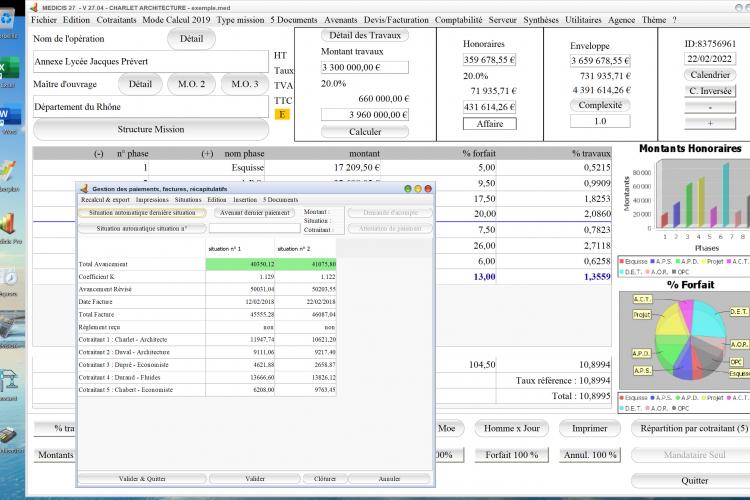750x500 pixels.
Task: Click Situation automatique situation n° button
Action: [142, 228]
